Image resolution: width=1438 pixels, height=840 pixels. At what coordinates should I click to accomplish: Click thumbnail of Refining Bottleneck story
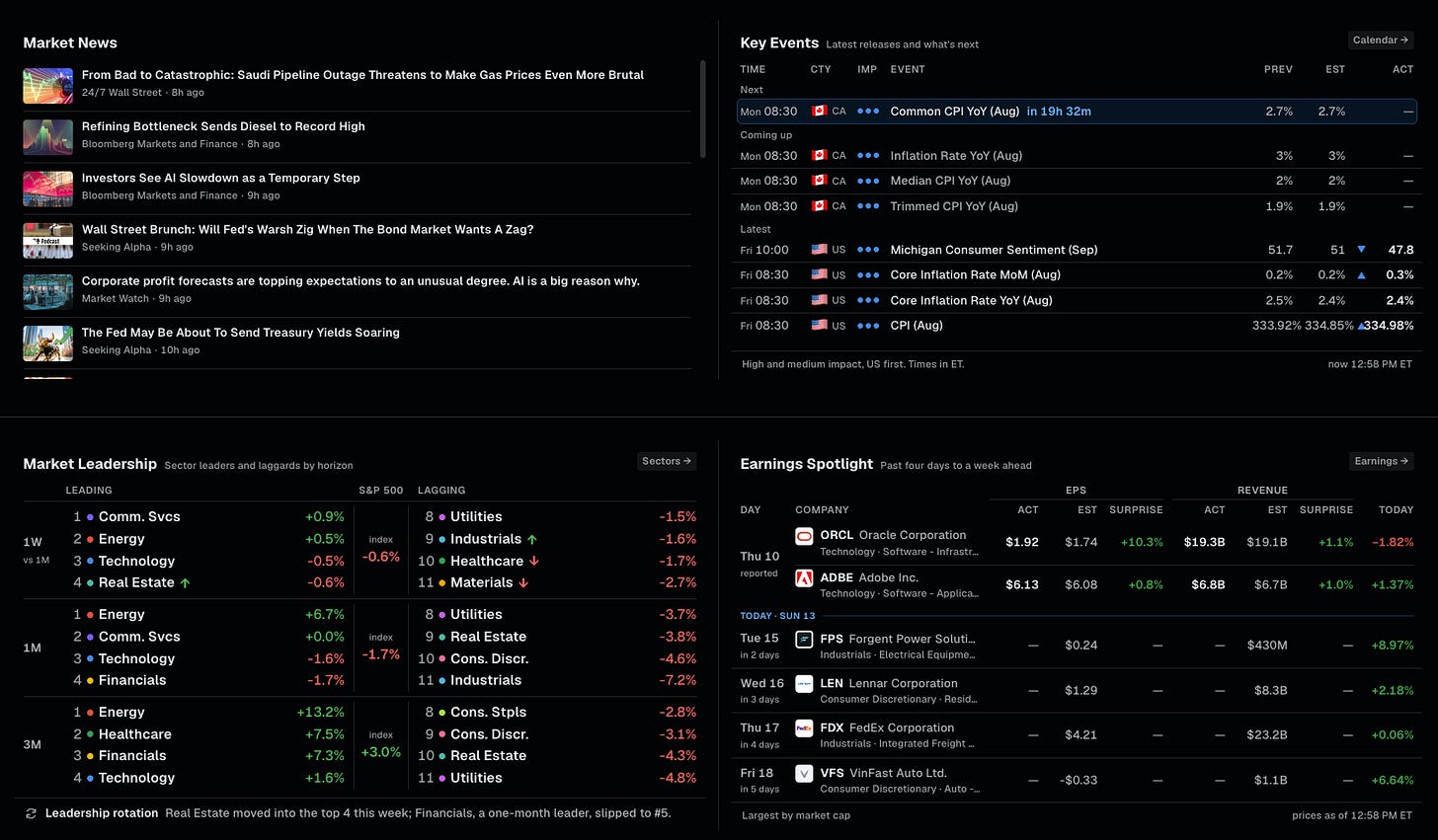48,137
